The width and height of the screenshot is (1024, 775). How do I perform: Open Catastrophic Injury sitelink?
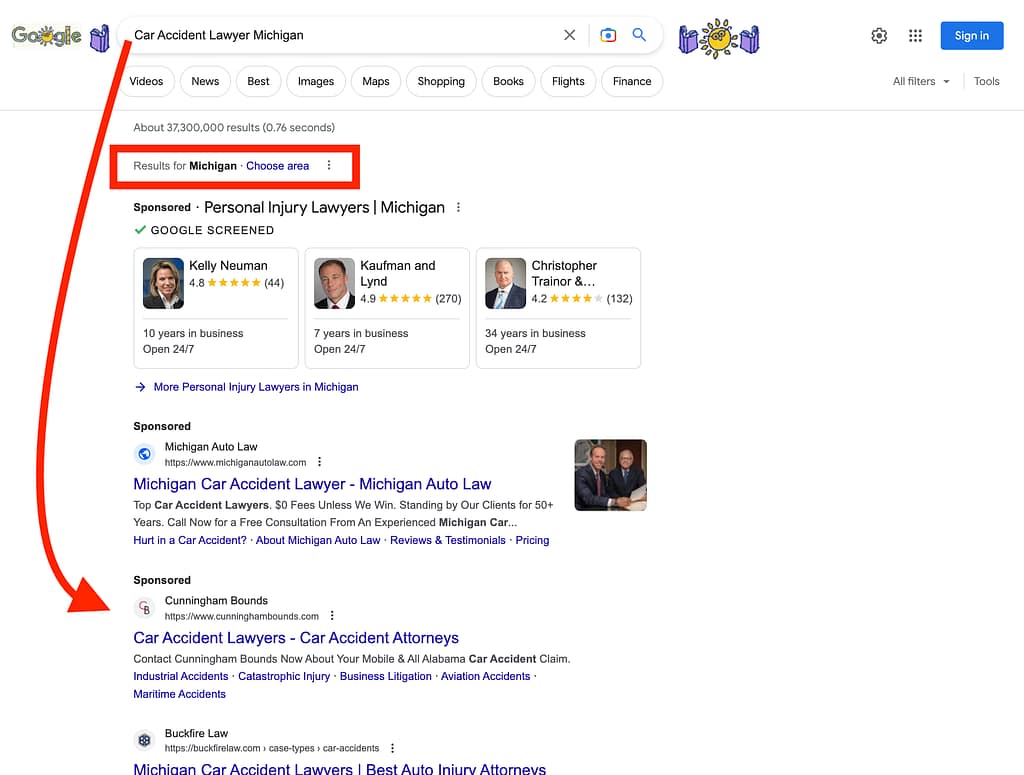click(x=284, y=676)
